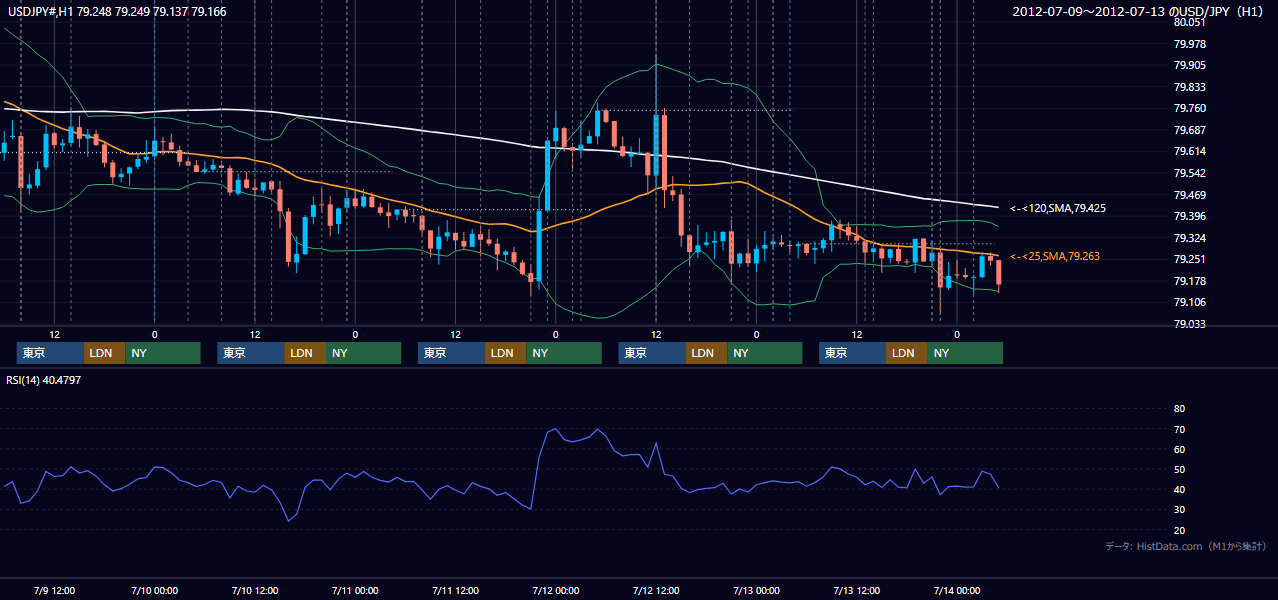Click the 79.542 price axis value
Viewport: 1278px width, 600px height.
click(x=1189, y=173)
